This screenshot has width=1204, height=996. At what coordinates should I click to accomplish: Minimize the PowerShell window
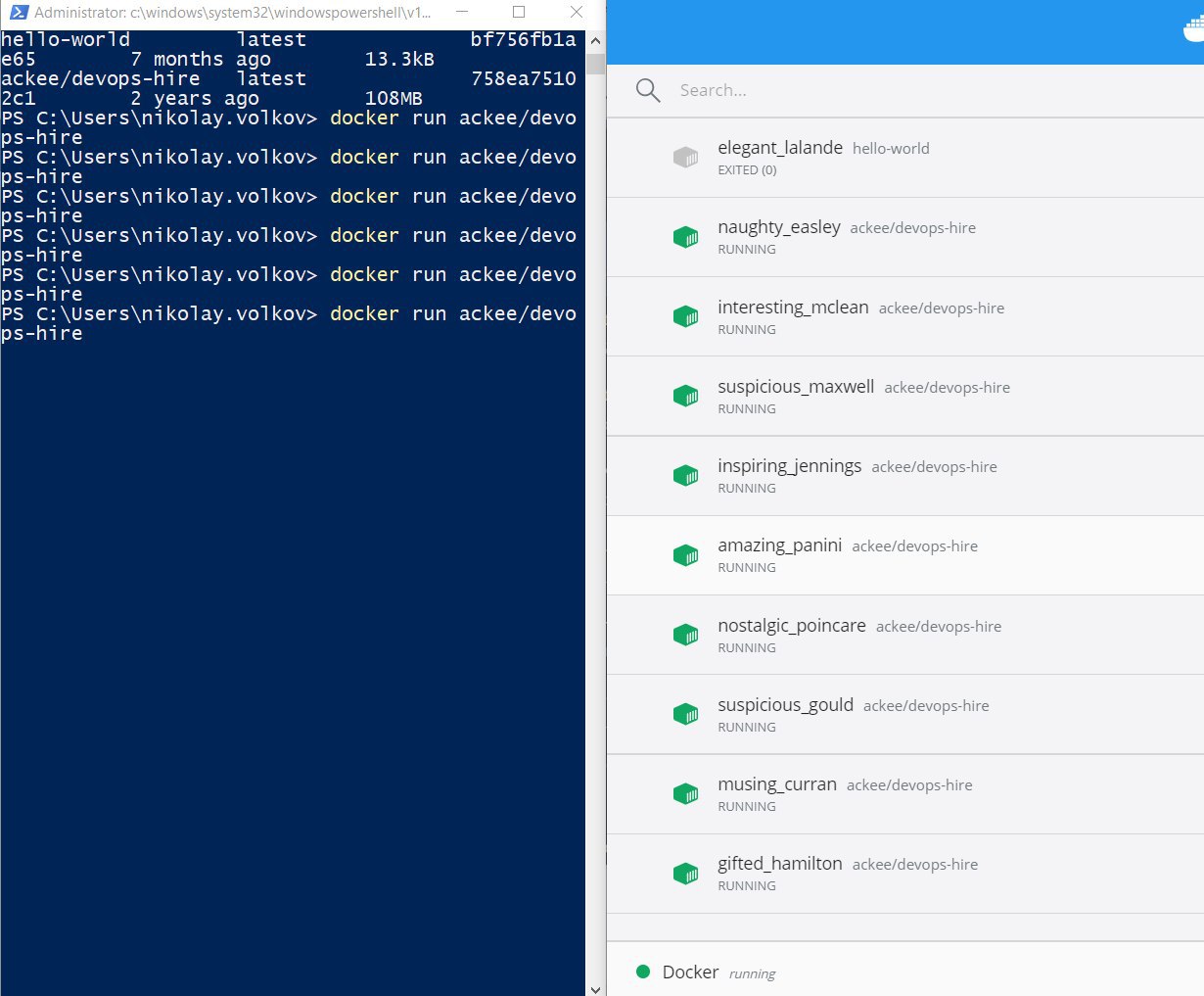462,13
